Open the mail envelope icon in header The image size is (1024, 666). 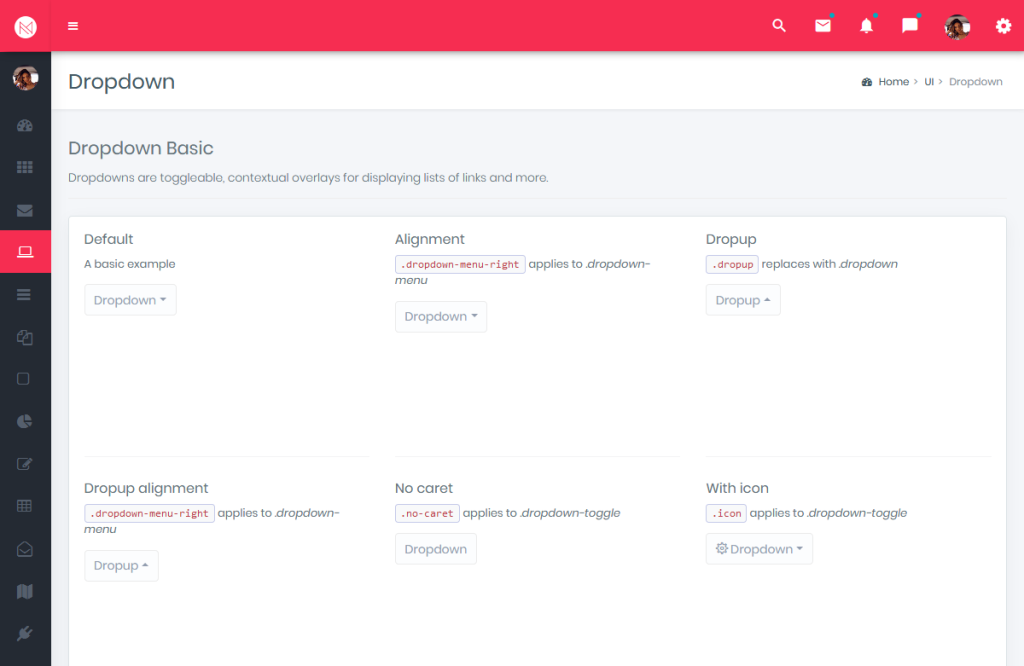point(823,25)
